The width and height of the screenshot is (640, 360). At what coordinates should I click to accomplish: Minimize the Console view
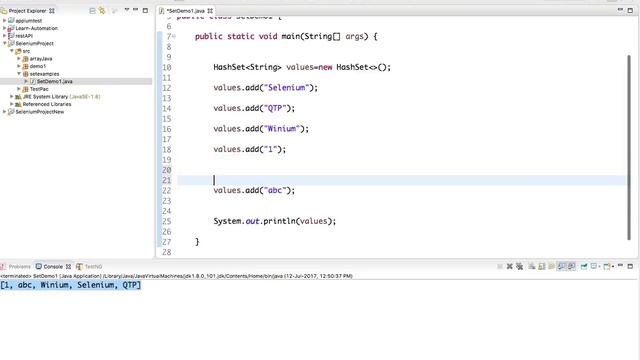click(x=620, y=266)
